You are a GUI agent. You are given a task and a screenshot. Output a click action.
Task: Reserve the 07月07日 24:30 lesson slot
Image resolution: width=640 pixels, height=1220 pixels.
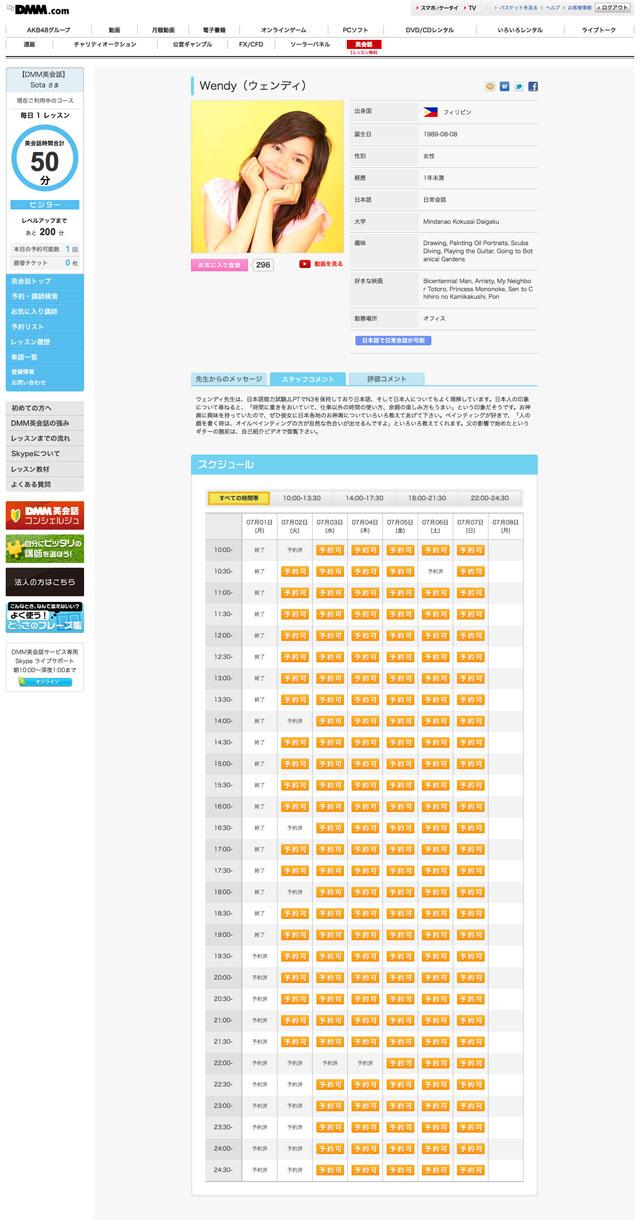470,1169
